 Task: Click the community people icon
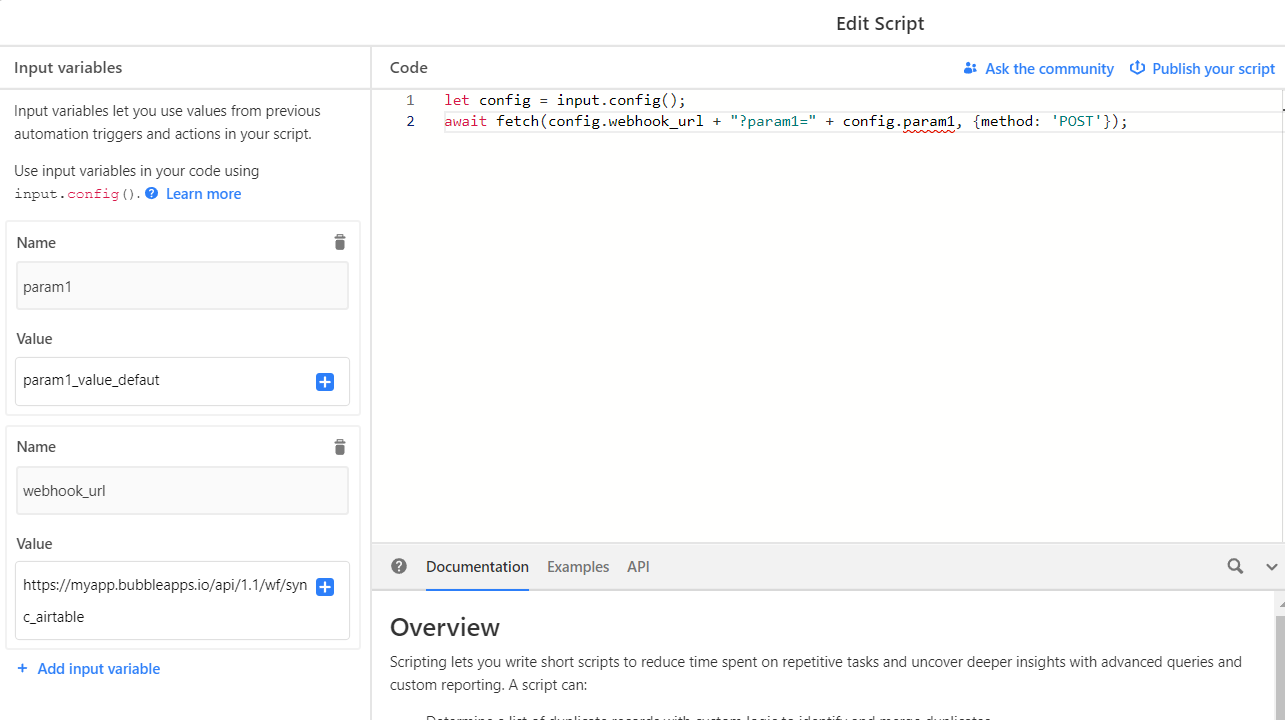970,68
